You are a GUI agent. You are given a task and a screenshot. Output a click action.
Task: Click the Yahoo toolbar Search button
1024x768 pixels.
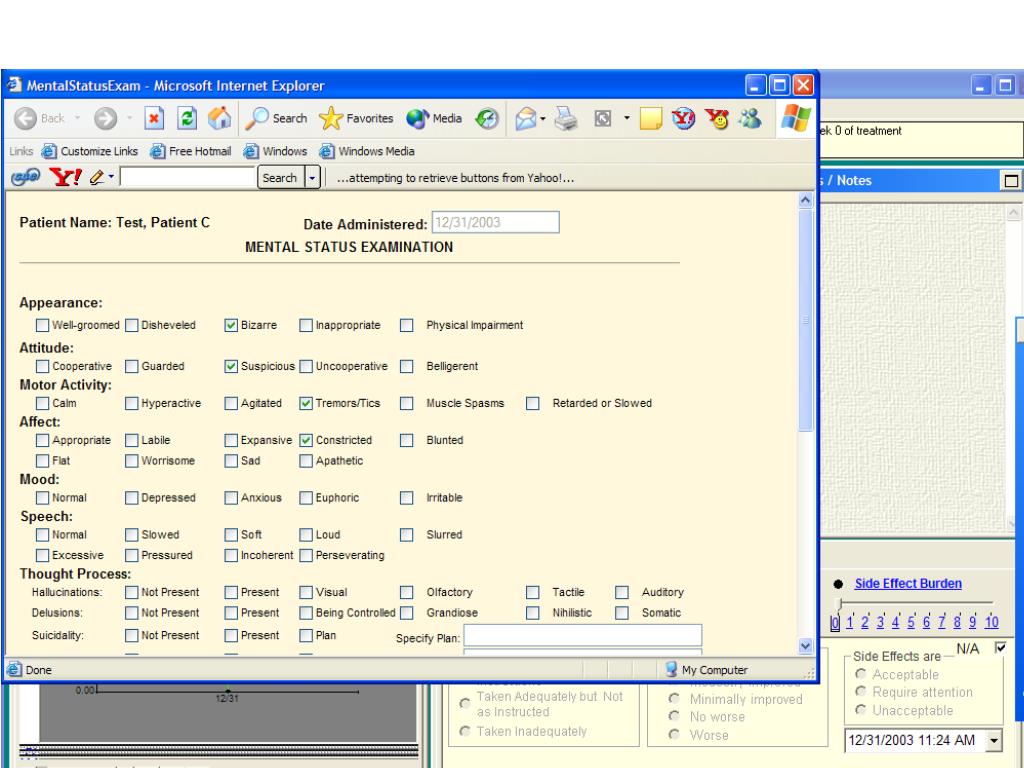click(x=280, y=178)
